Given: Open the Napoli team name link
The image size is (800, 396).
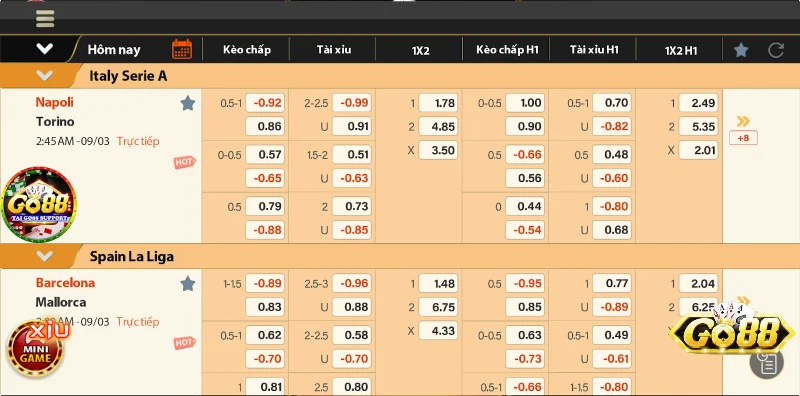Looking at the screenshot, I should tap(55, 102).
